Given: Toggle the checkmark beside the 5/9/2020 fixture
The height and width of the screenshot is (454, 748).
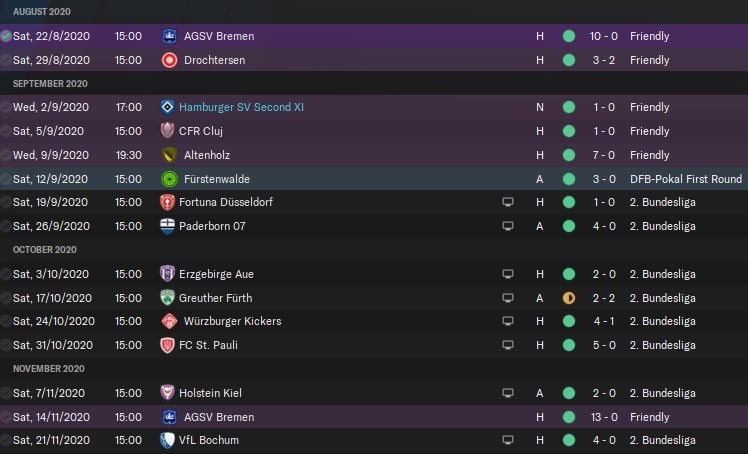Looking at the screenshot, I should tap(6, 131).
